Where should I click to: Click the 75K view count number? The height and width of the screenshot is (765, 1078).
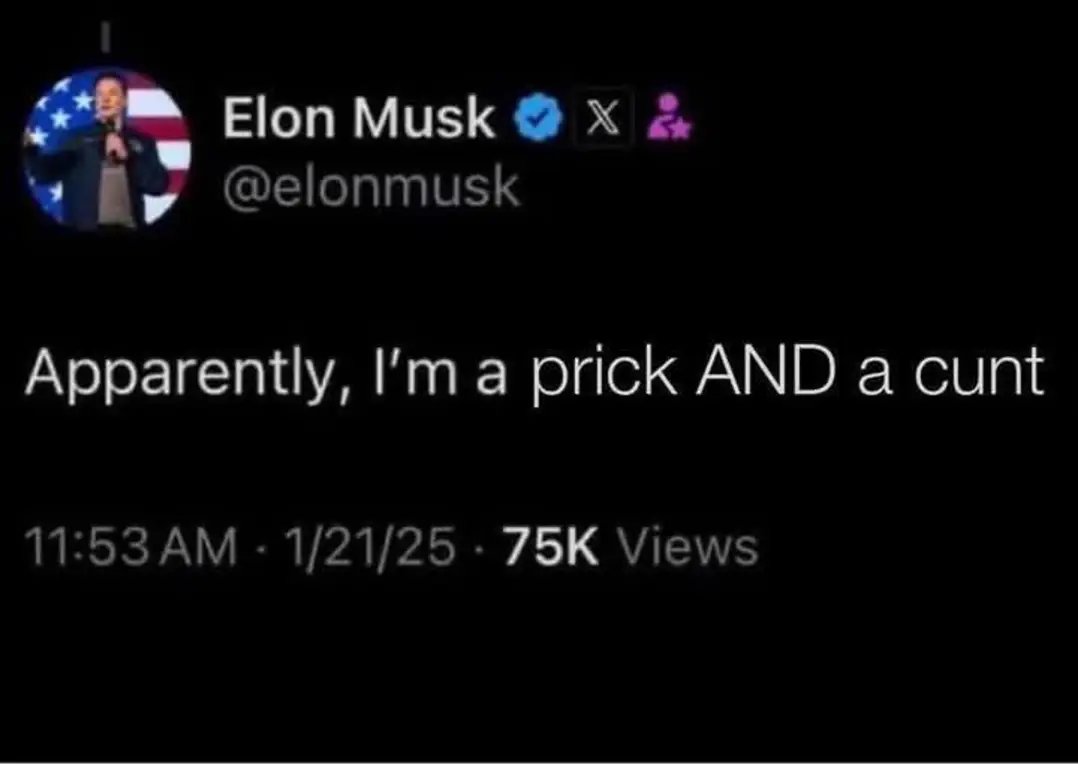(x=551, y=548)
